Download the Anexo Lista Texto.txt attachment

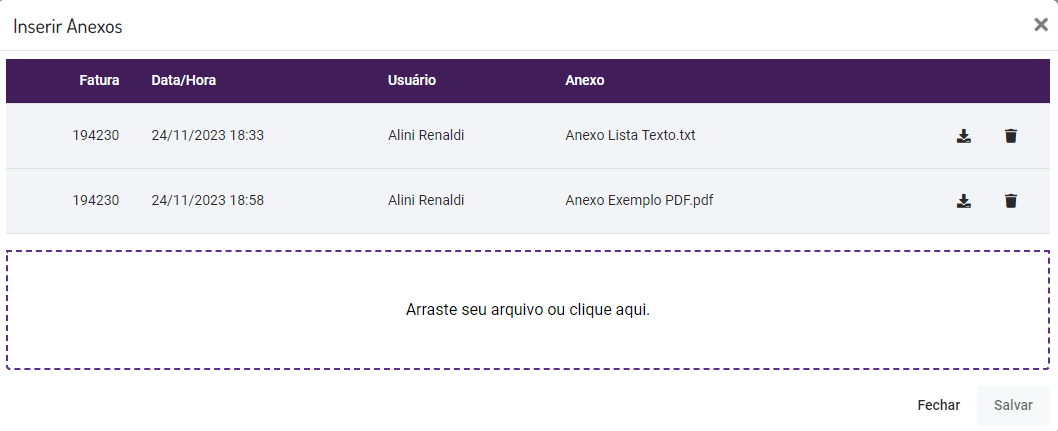coord(963,136)
